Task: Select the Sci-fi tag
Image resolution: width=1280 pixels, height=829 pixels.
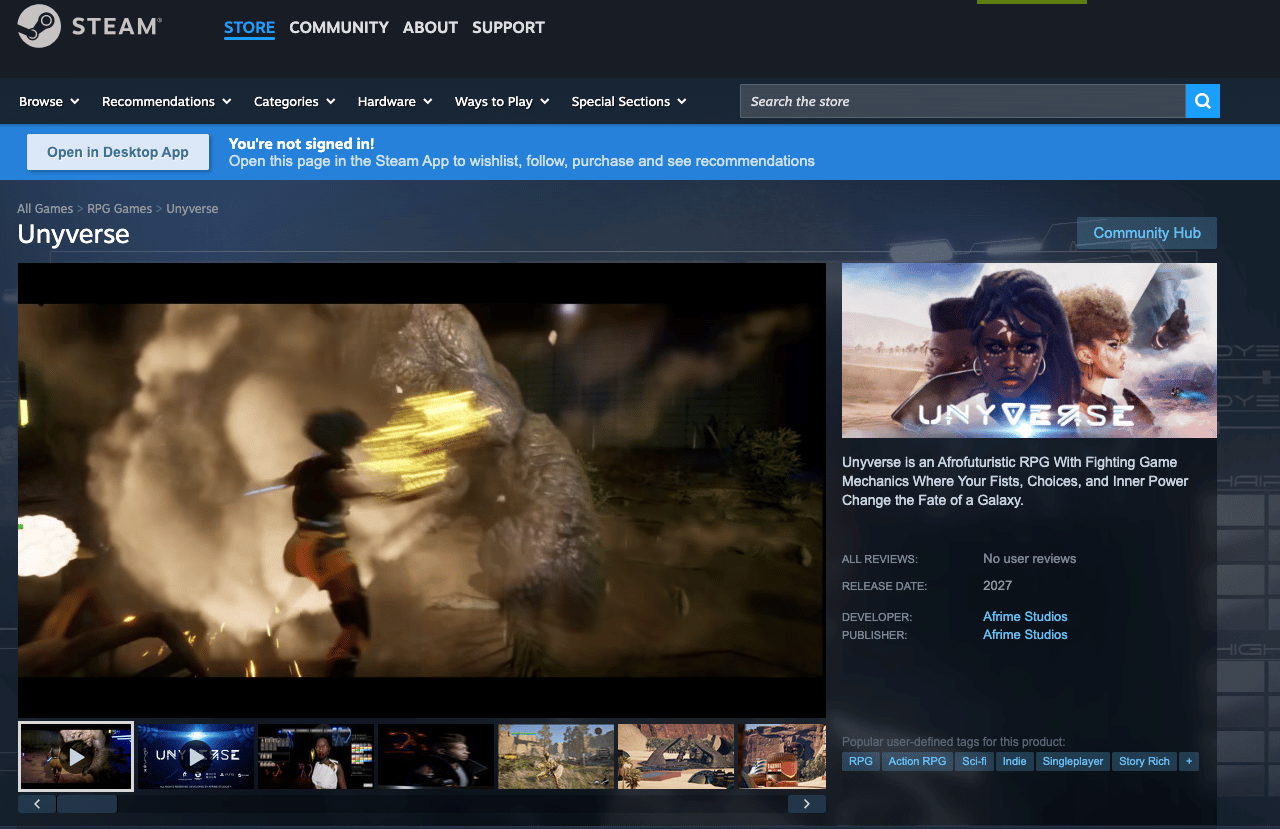Action: click(974, 761)
